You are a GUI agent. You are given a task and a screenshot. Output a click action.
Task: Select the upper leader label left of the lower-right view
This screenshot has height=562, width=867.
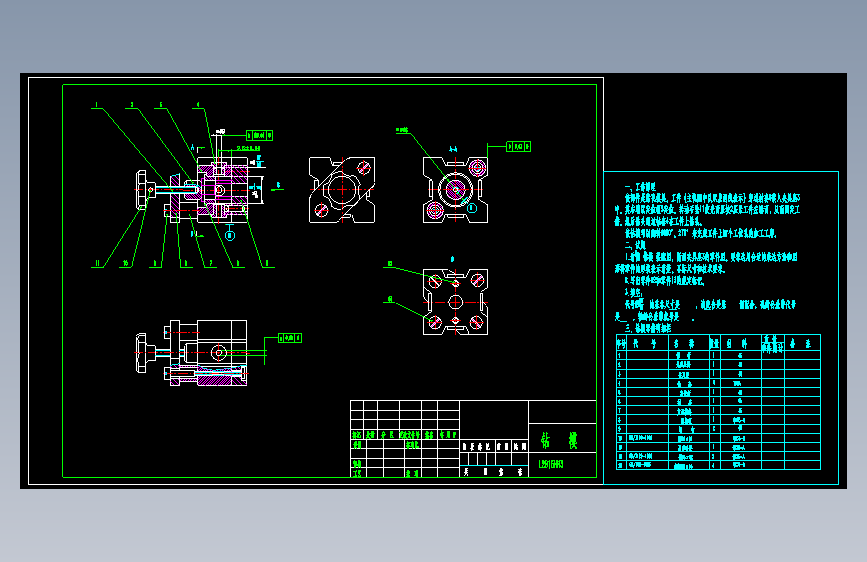coord(390,264)
